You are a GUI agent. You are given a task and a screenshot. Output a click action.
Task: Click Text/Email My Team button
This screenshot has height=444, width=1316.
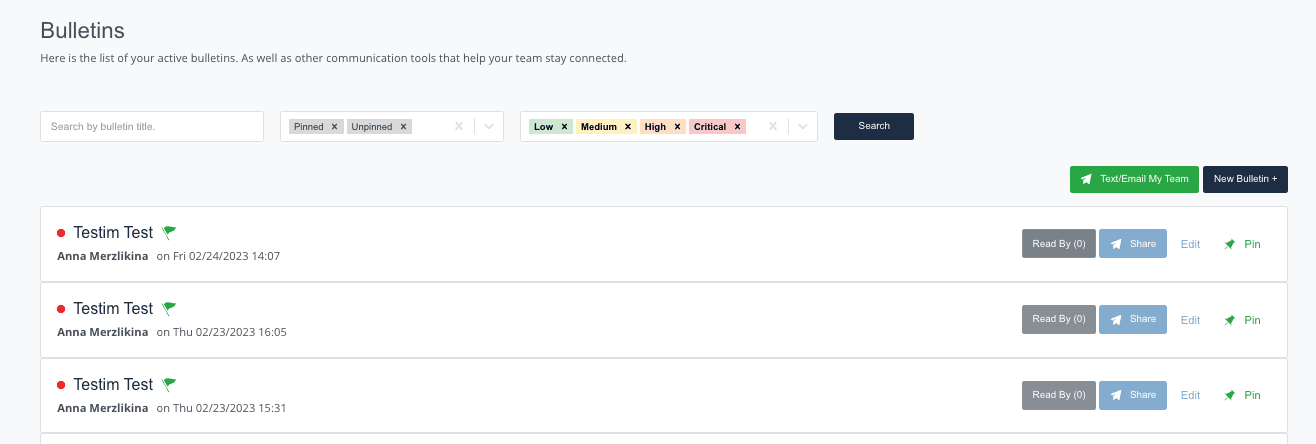[x=1134, y=179]
